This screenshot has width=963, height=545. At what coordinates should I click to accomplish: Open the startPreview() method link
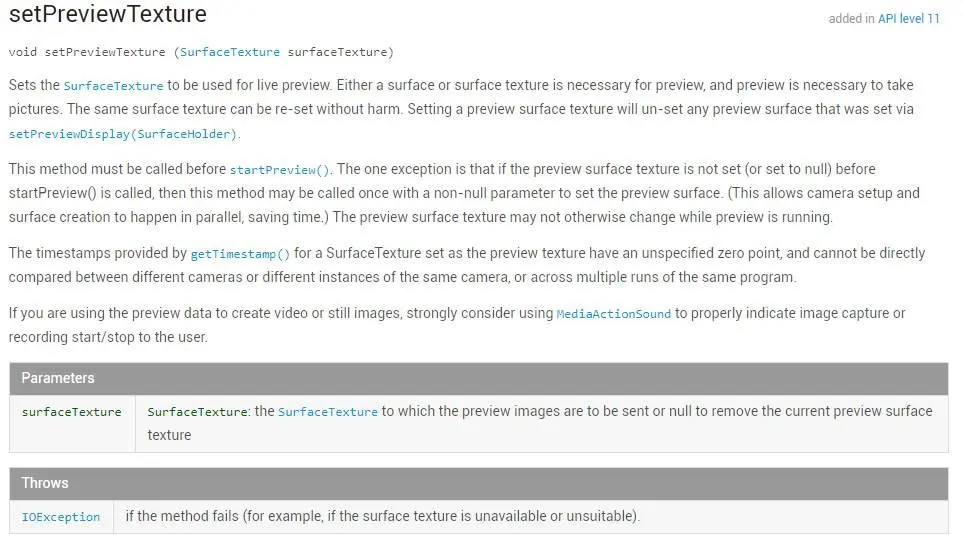coord(279,170)
